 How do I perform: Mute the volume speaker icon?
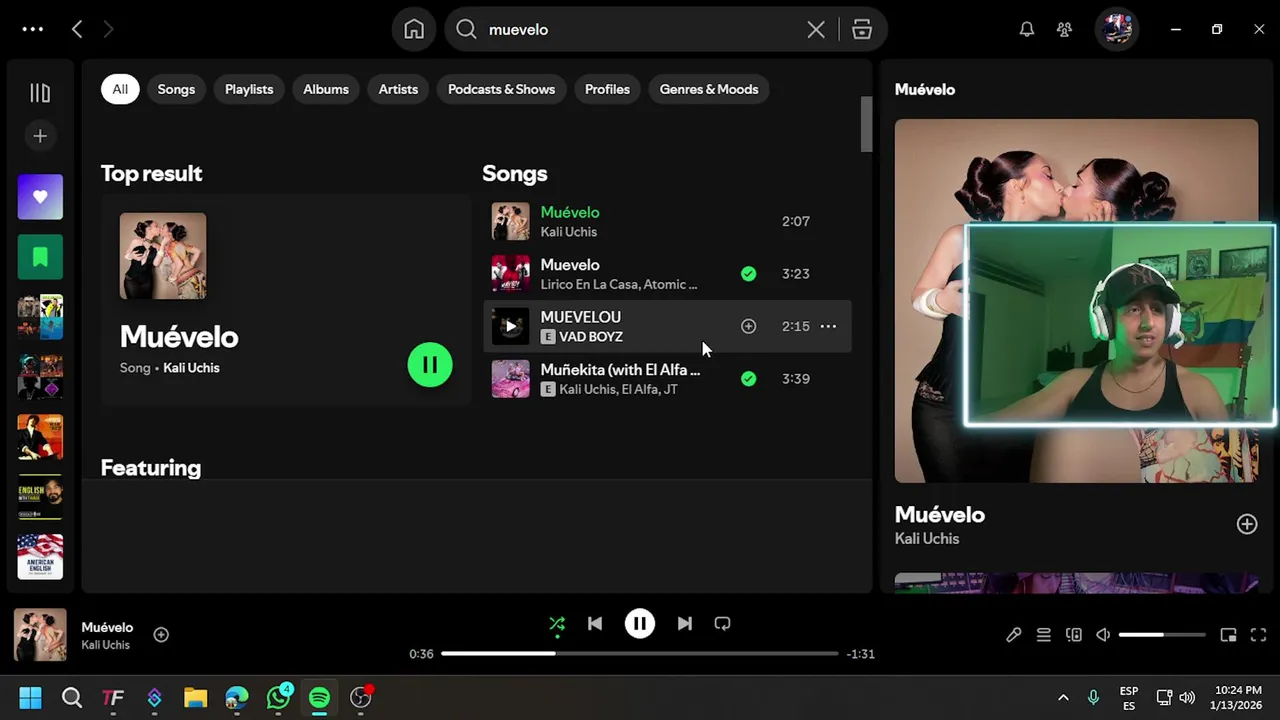coord(1103,635)
